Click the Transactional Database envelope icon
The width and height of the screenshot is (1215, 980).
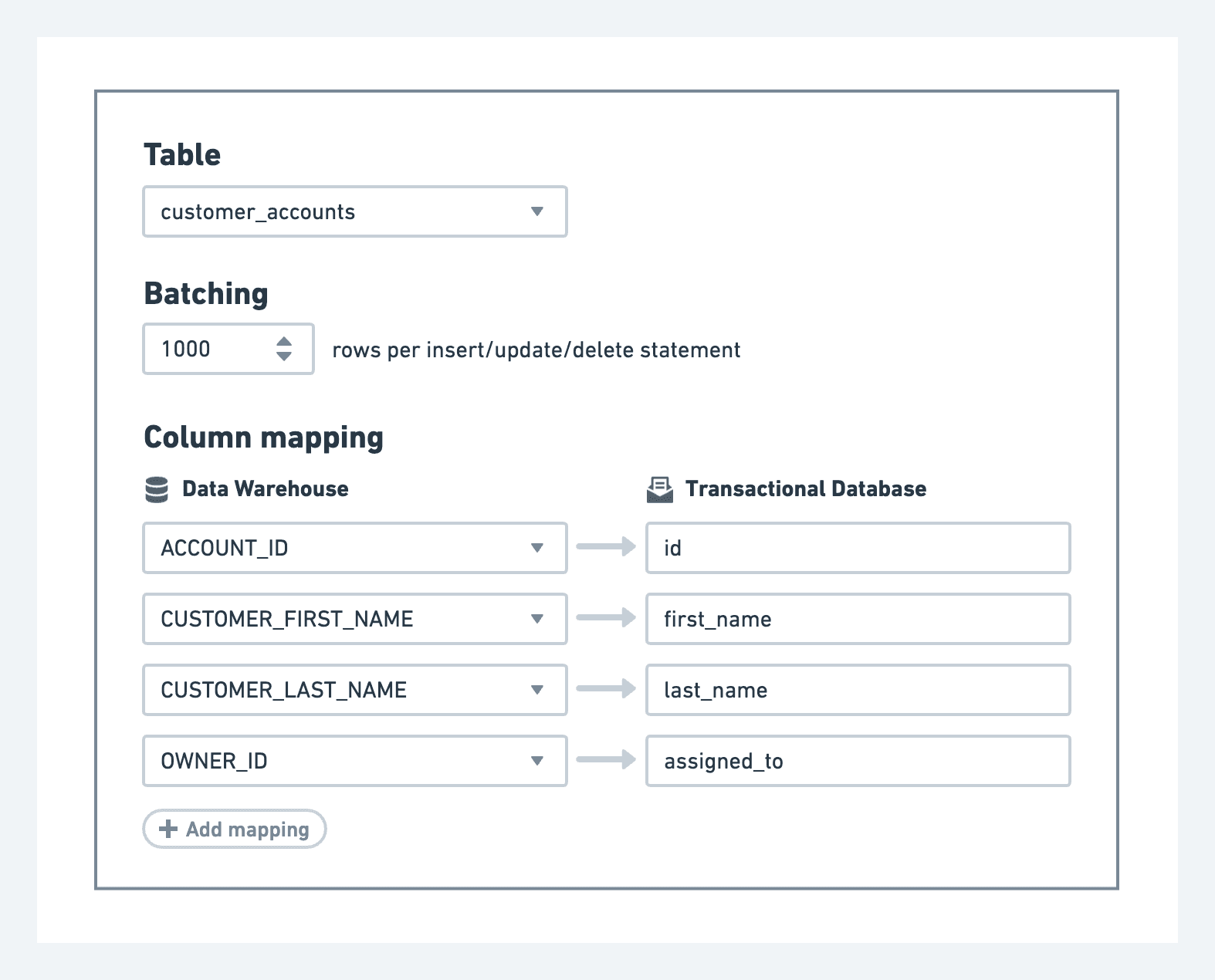coord(659,489)
